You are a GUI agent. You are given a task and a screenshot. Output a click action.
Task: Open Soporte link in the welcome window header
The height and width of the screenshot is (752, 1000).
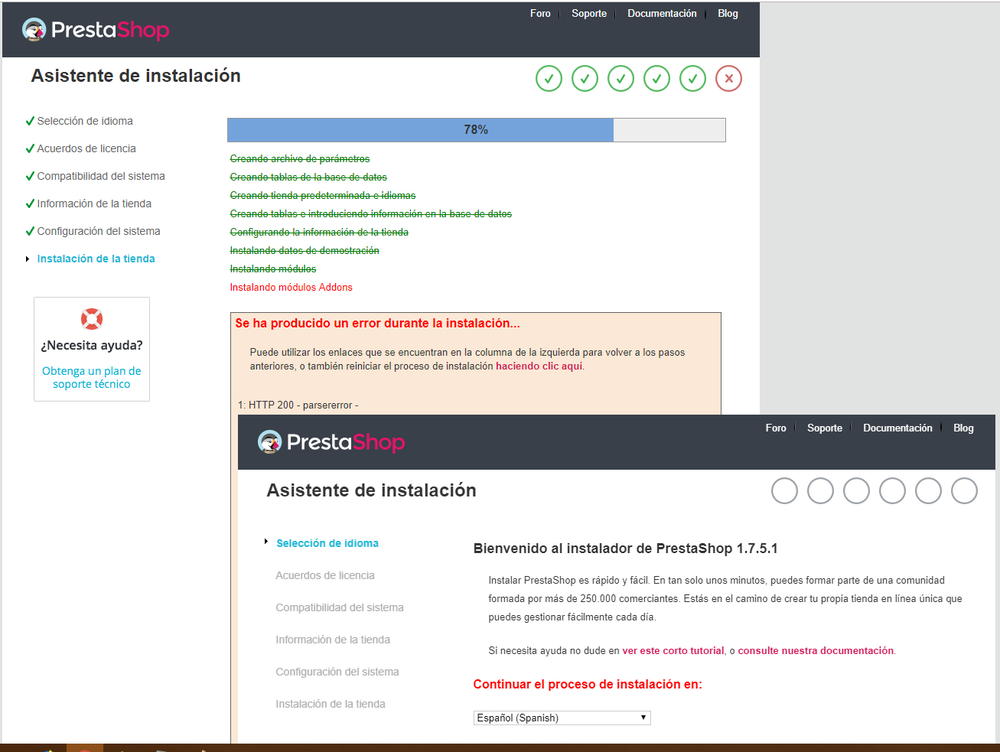pos(825,428)
